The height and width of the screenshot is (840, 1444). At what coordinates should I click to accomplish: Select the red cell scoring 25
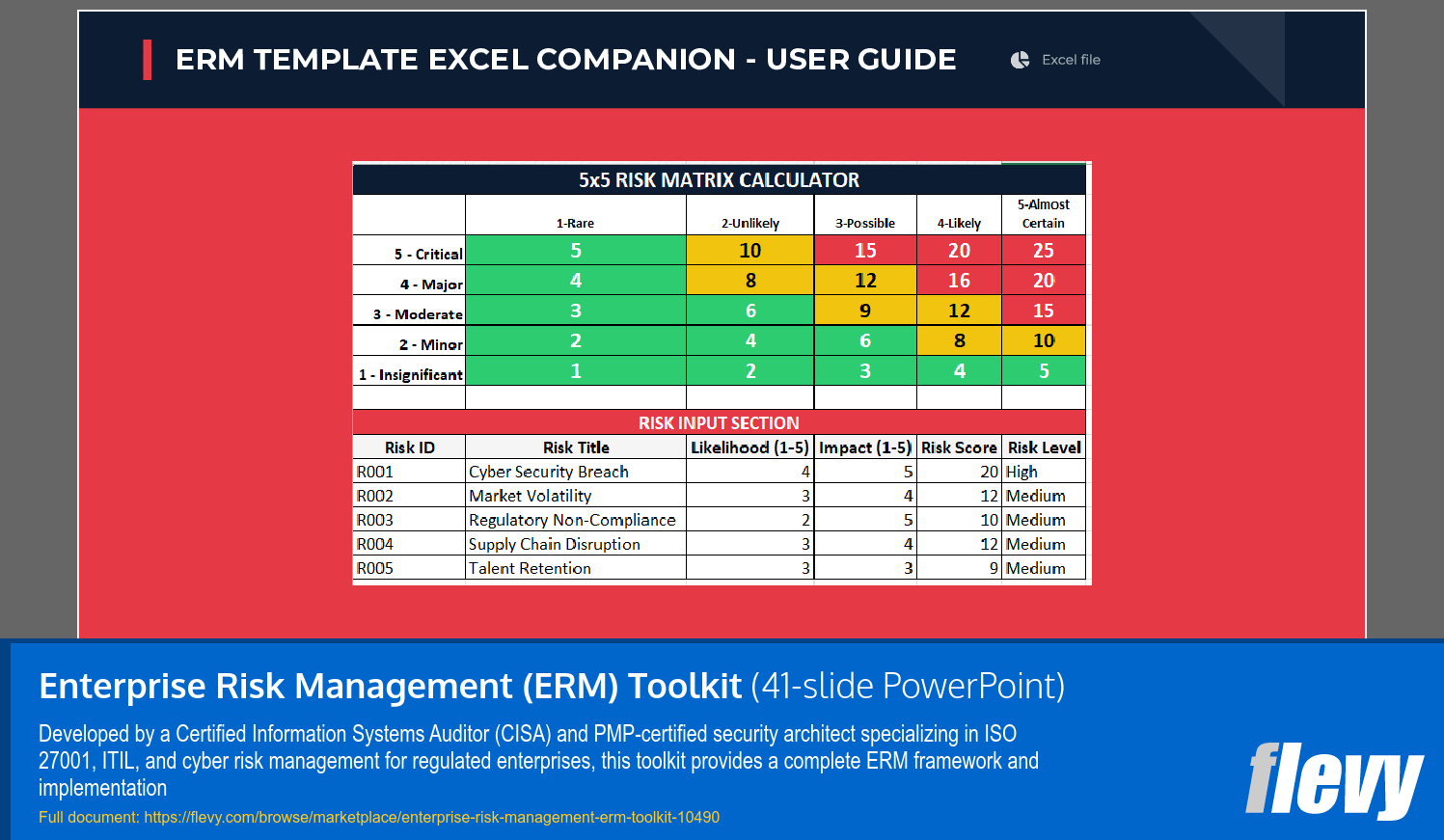(x=1043, y=249)
